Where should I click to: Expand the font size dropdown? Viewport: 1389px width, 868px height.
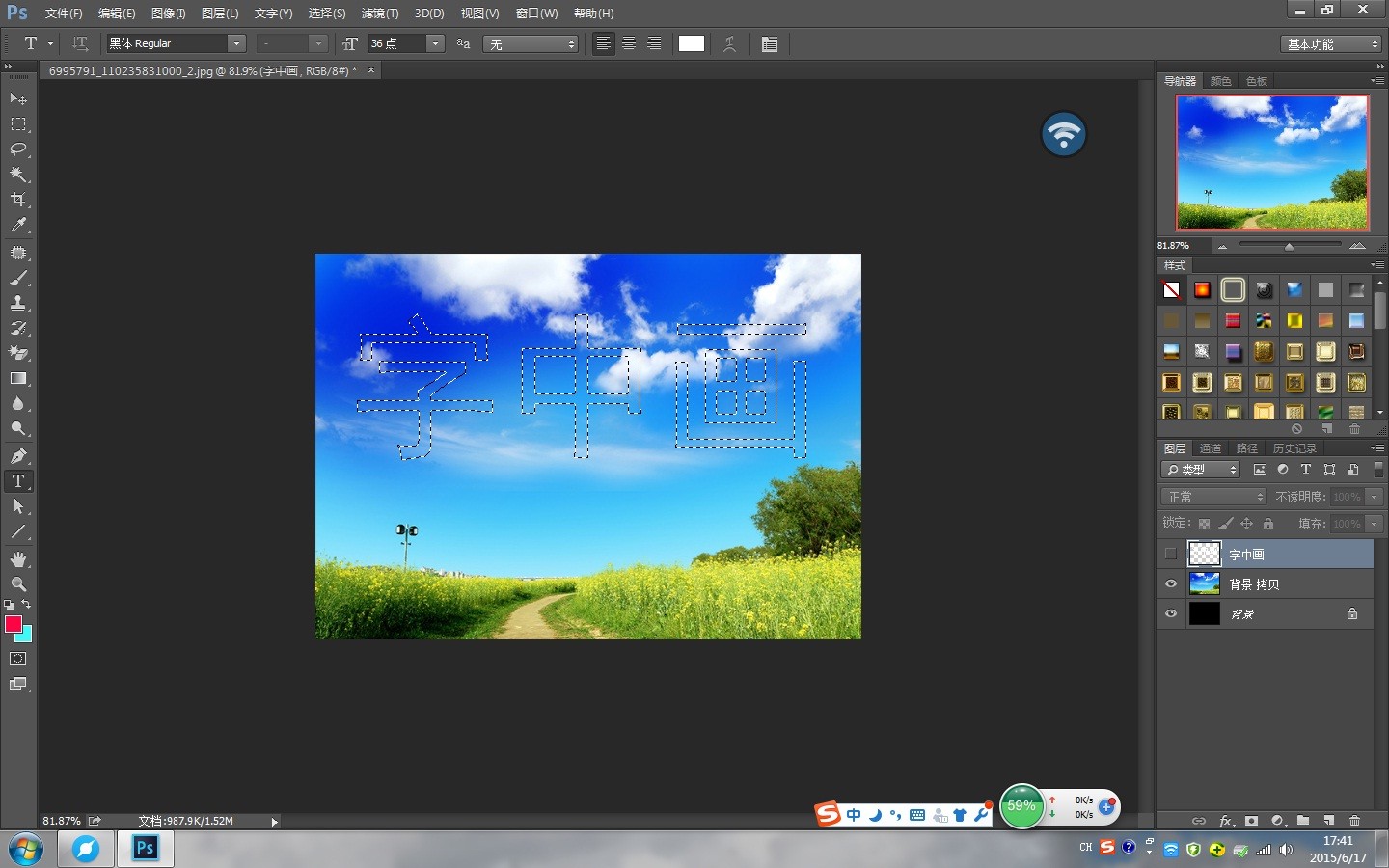coord(435,43)
